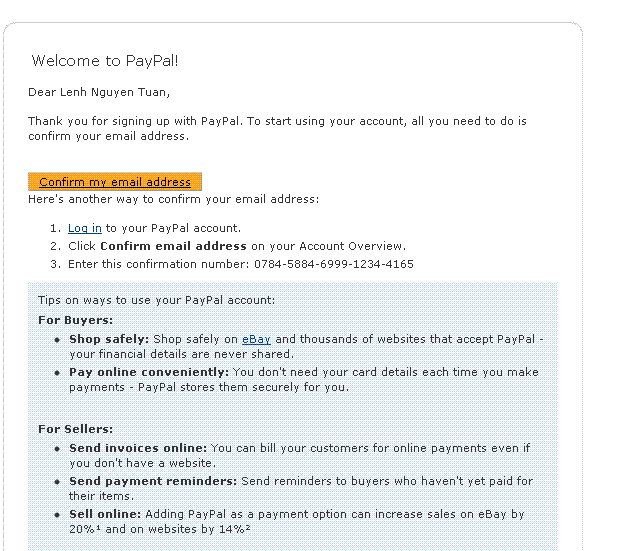Click the Dear Lenh Nguyen Tuan greeting

click(99, 93)
